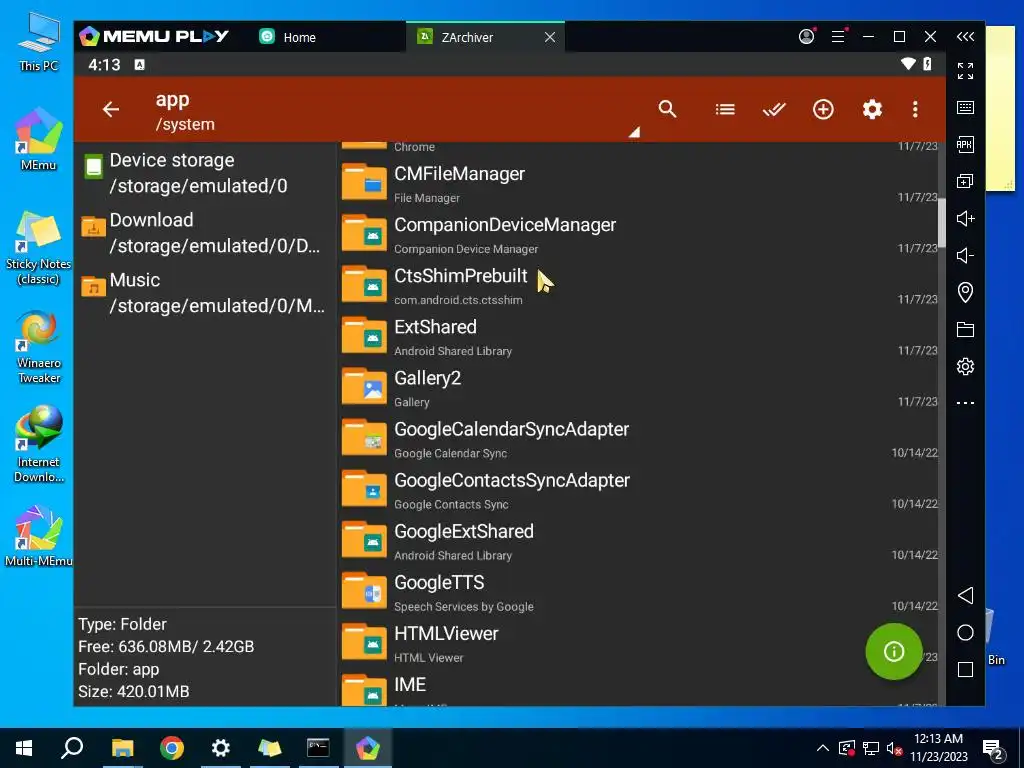Screen dimensions: 1024x768
Task: Select the CtsShimPrebuilt folder
Action: click(x=640, y=287)
